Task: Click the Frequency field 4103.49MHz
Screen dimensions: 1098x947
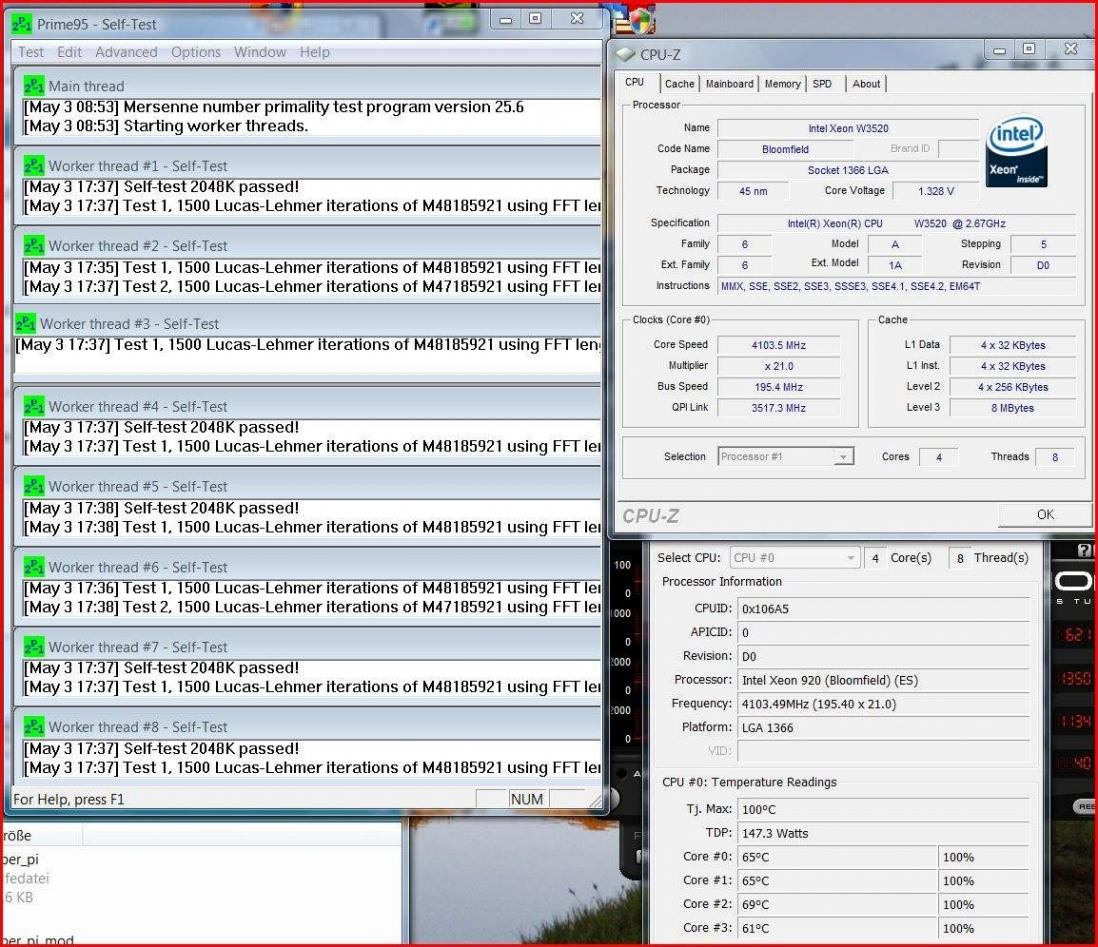Action: tap(883, 704)
